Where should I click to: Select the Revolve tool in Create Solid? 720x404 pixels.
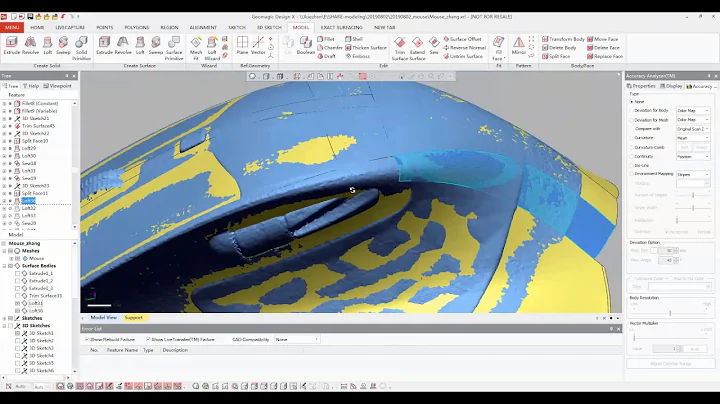30,46
